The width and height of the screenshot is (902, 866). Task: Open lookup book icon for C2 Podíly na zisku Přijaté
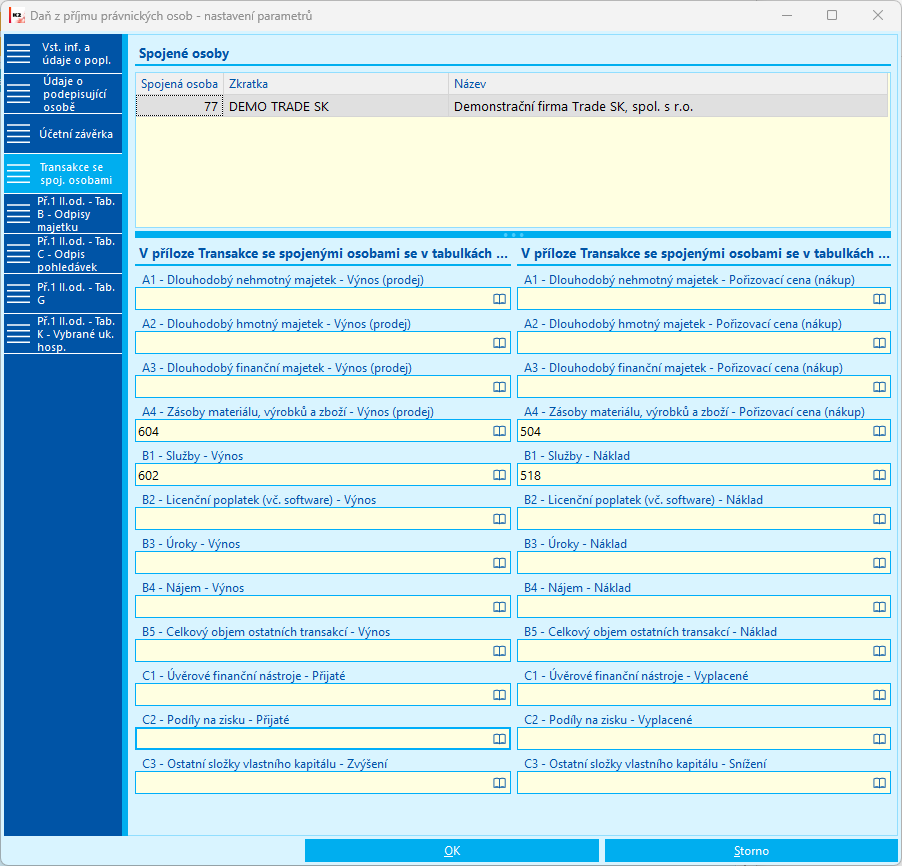[499, 739]
